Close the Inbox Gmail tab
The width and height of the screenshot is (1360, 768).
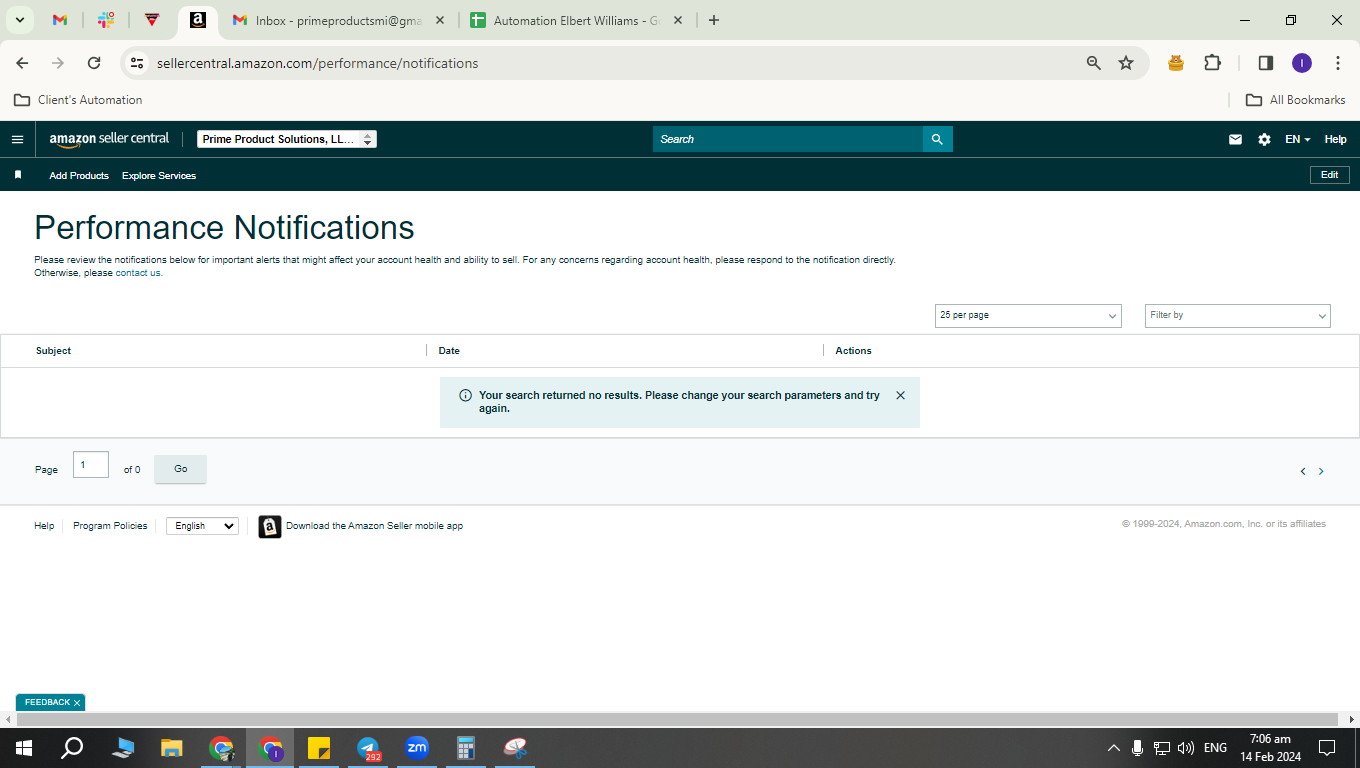pos(440,20)
